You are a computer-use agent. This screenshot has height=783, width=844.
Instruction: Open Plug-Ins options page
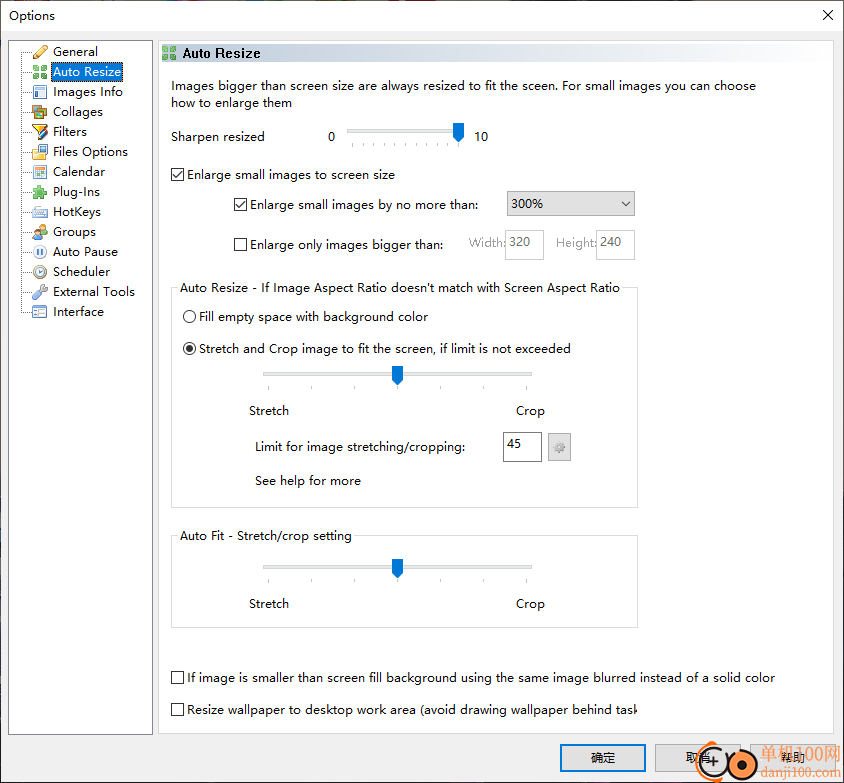point(76,192)
